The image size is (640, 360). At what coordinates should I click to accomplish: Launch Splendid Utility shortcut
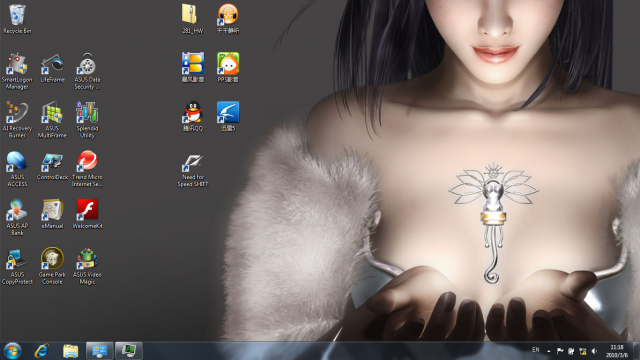tap(87, 120)
